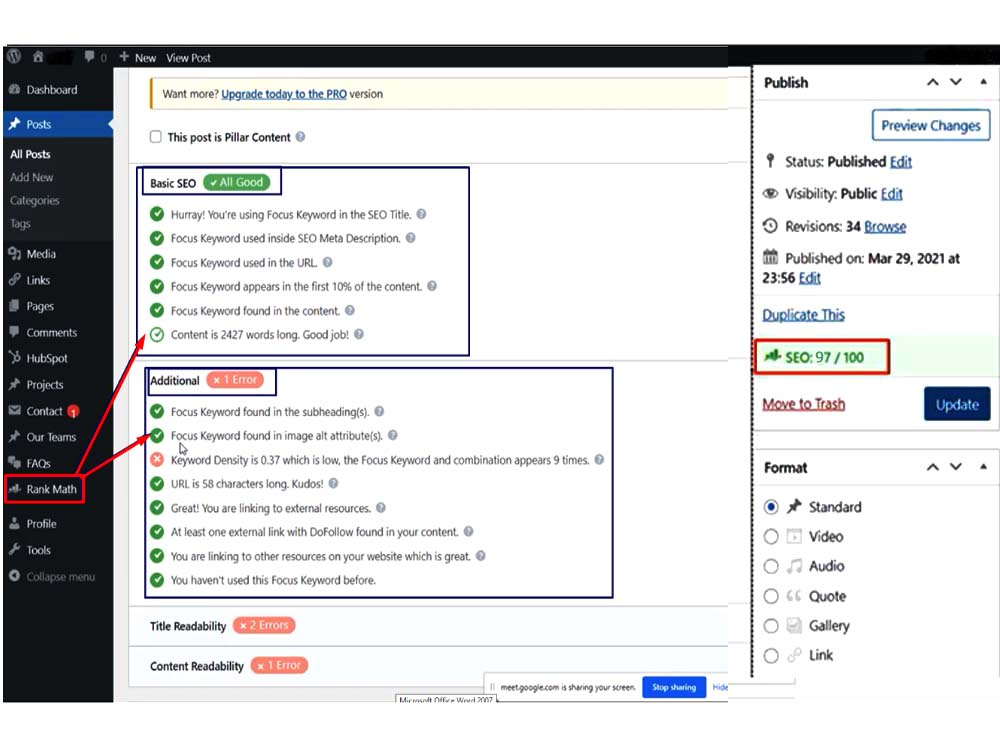This screenshot has width=1000, height=750.
Task: Click the Update button
Action: (x=957, y=404)
